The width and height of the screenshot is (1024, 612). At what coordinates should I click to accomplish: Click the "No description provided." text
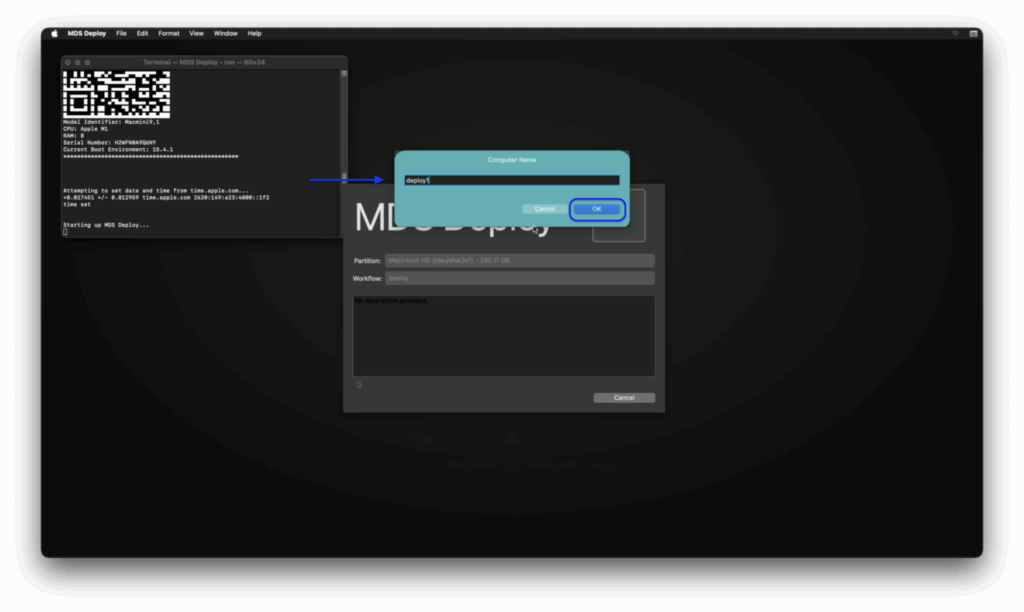[x=391, y=300]
